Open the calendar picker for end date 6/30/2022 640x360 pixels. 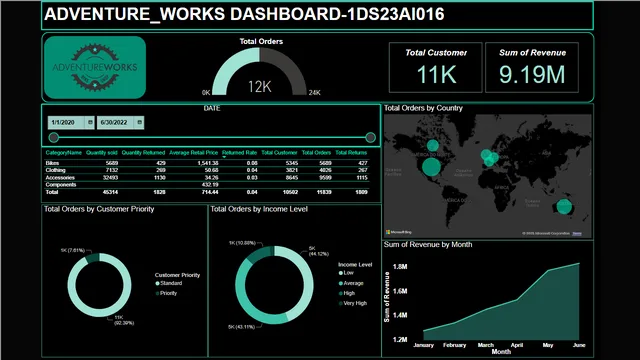(x=140, y=122)
